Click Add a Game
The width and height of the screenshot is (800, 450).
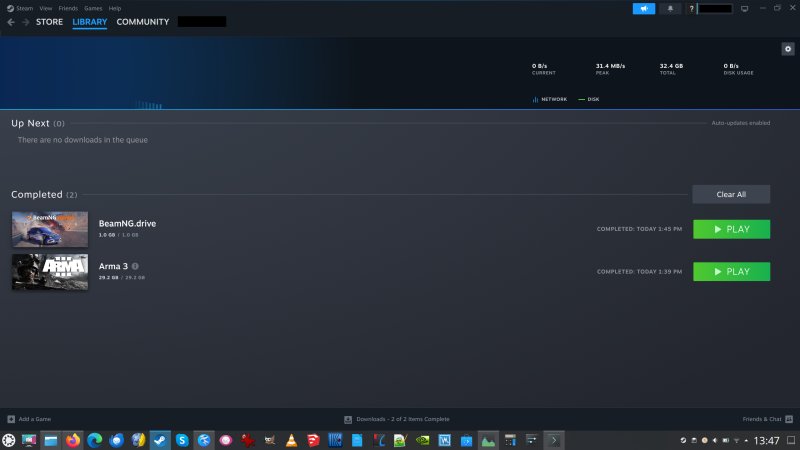(x=30, y=419)
